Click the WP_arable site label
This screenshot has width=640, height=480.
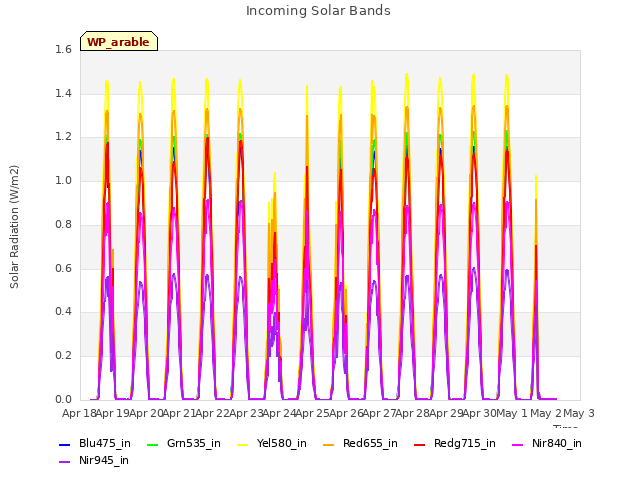click(x=119, y=42)
